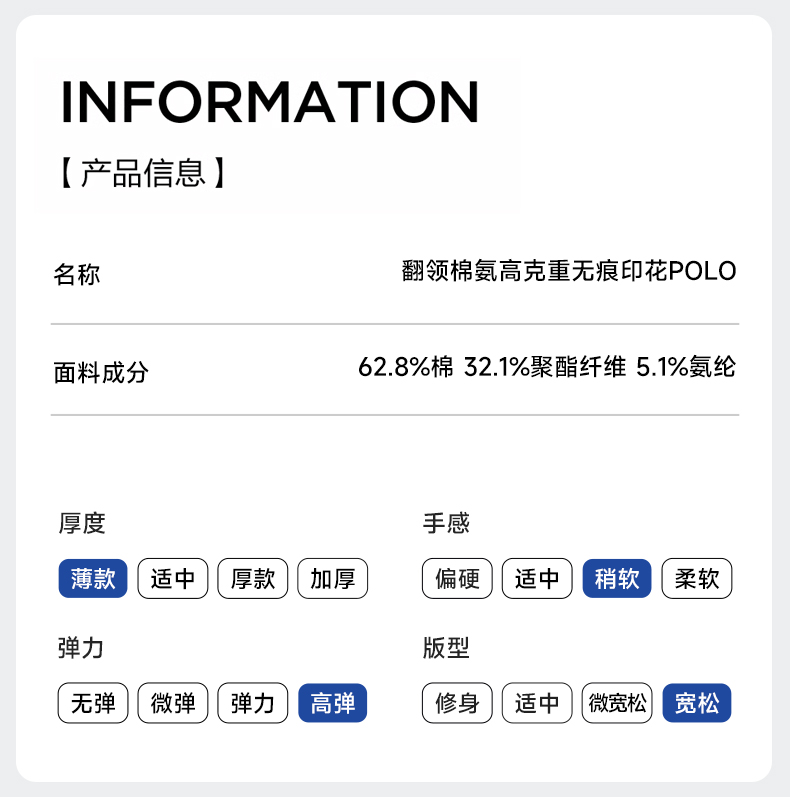Image resolution: width=790 pixels, height=797 pixels.
Task: Click the product name 翻领棉氨高克重无痕印花POLO
Action: point(568,271)
